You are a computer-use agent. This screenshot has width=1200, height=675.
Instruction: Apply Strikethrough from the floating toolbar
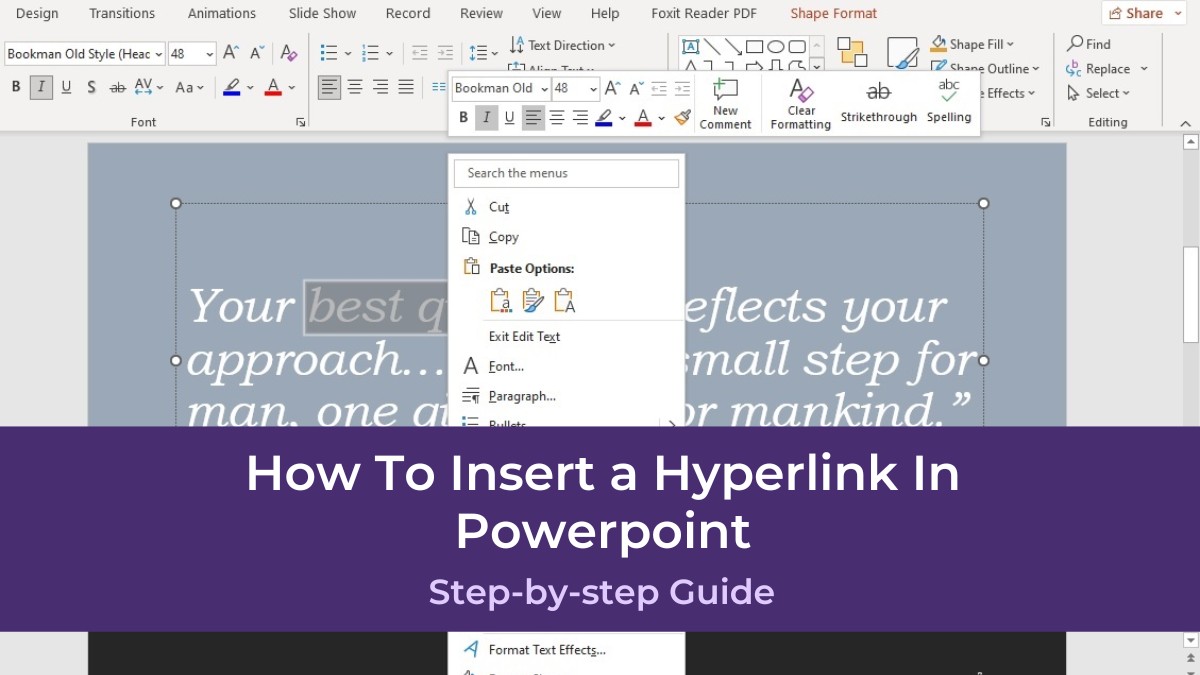pos(878,103)
